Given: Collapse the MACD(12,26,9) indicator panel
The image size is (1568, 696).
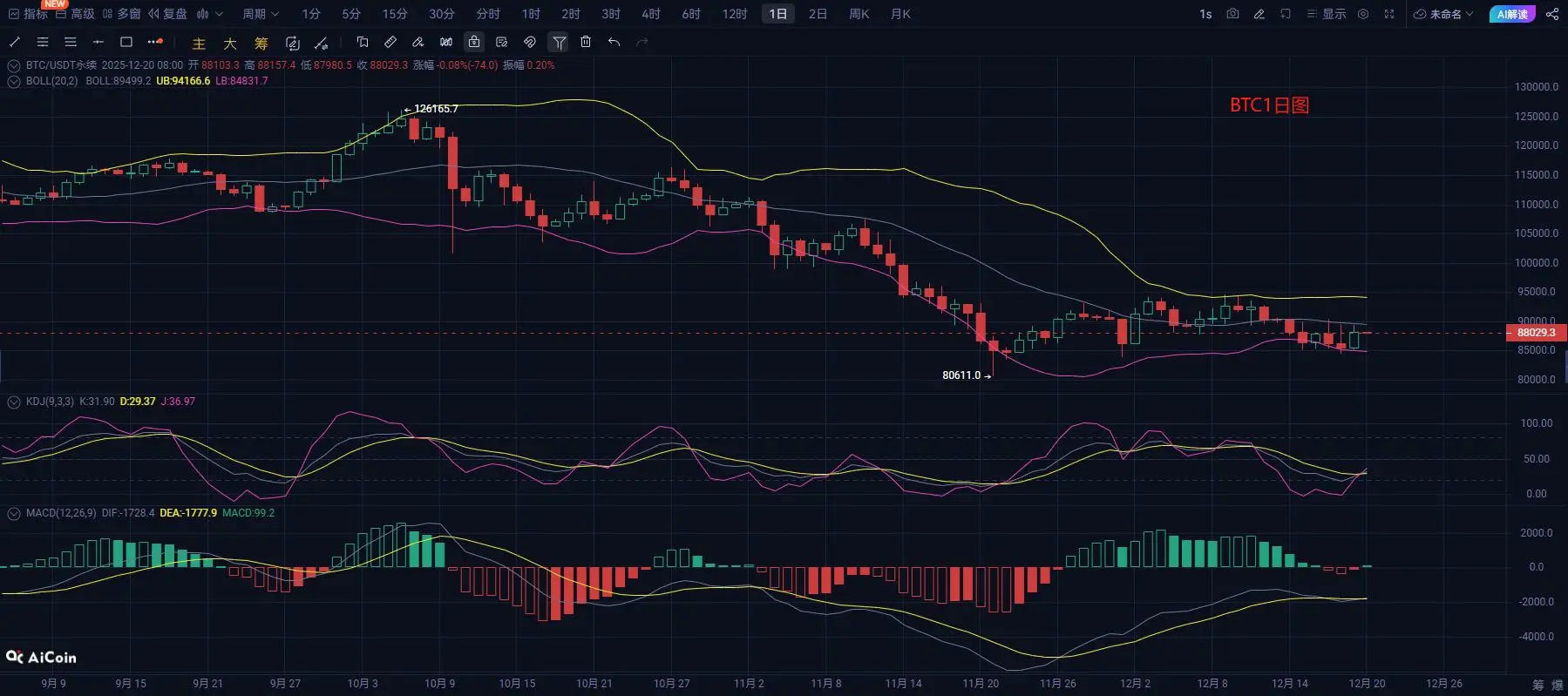Looking at the screenshot, I should (14, 513).
